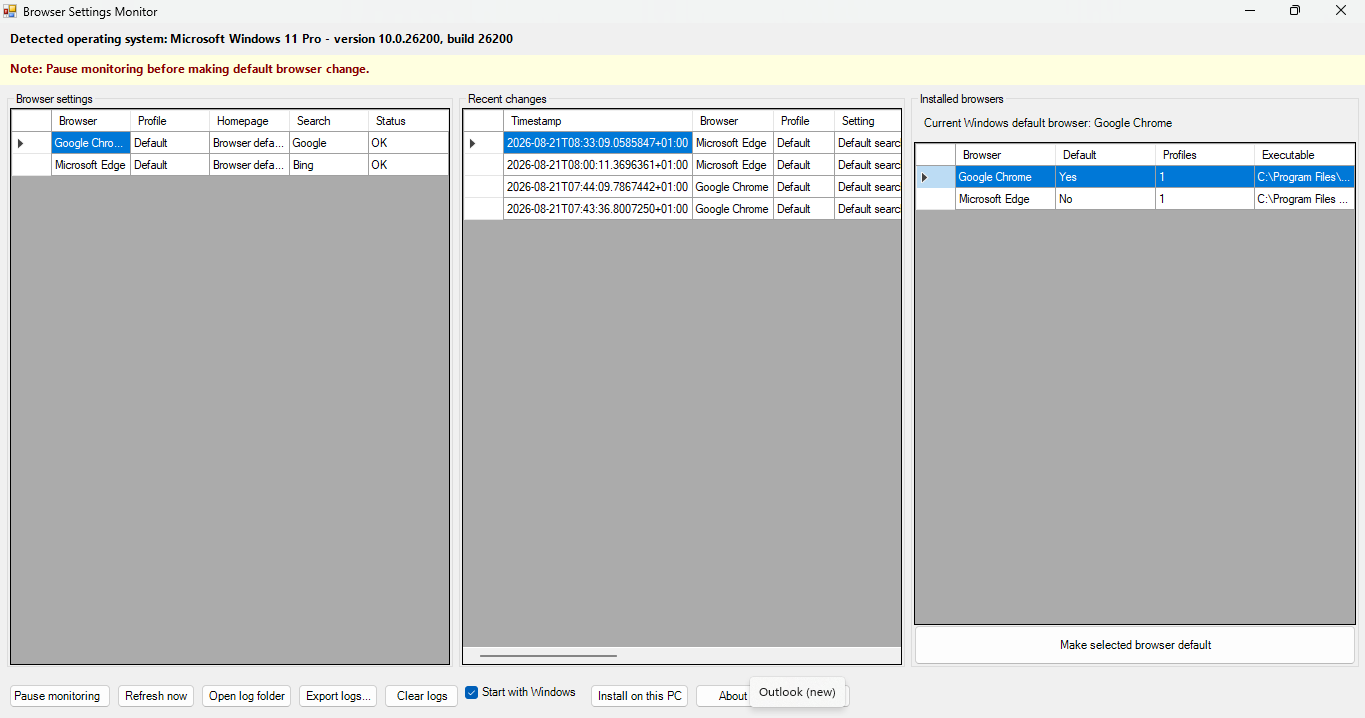1365x718 pixels.
Task: Click the Homepage column header
Action: point(249,121)
